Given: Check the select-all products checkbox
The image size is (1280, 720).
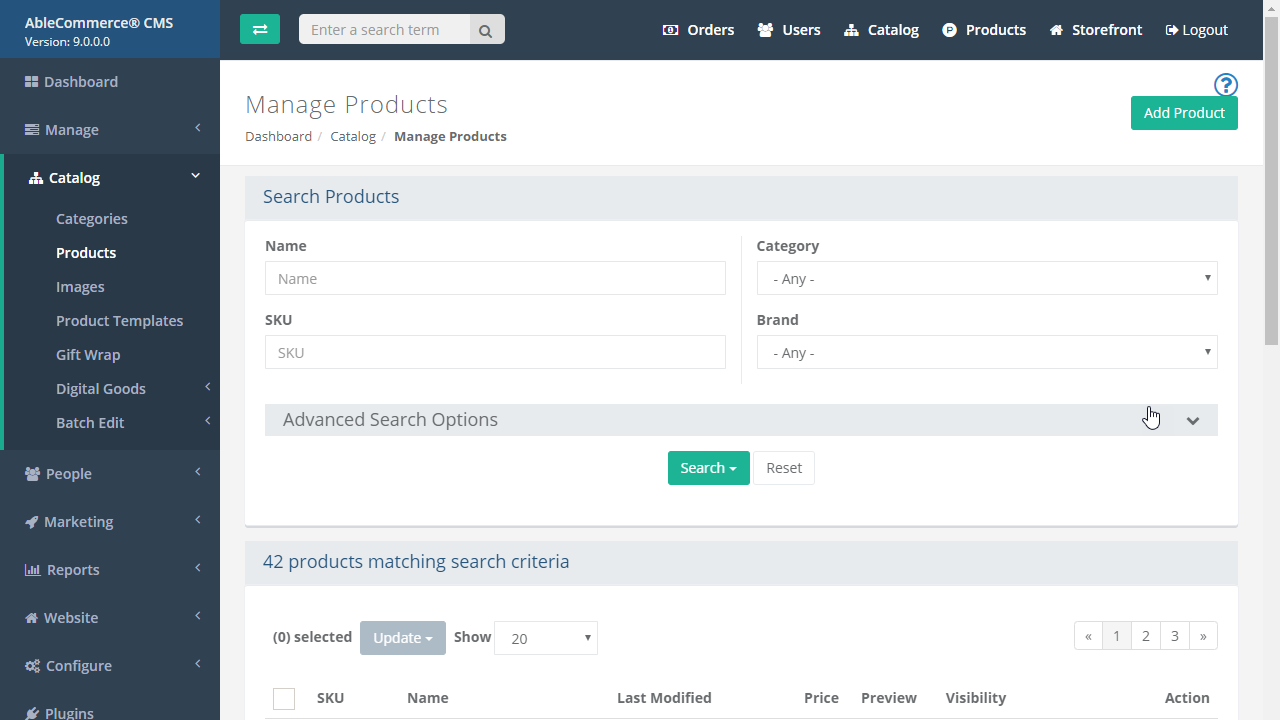Looking at the screenshot, I should (x=284, y=699).
